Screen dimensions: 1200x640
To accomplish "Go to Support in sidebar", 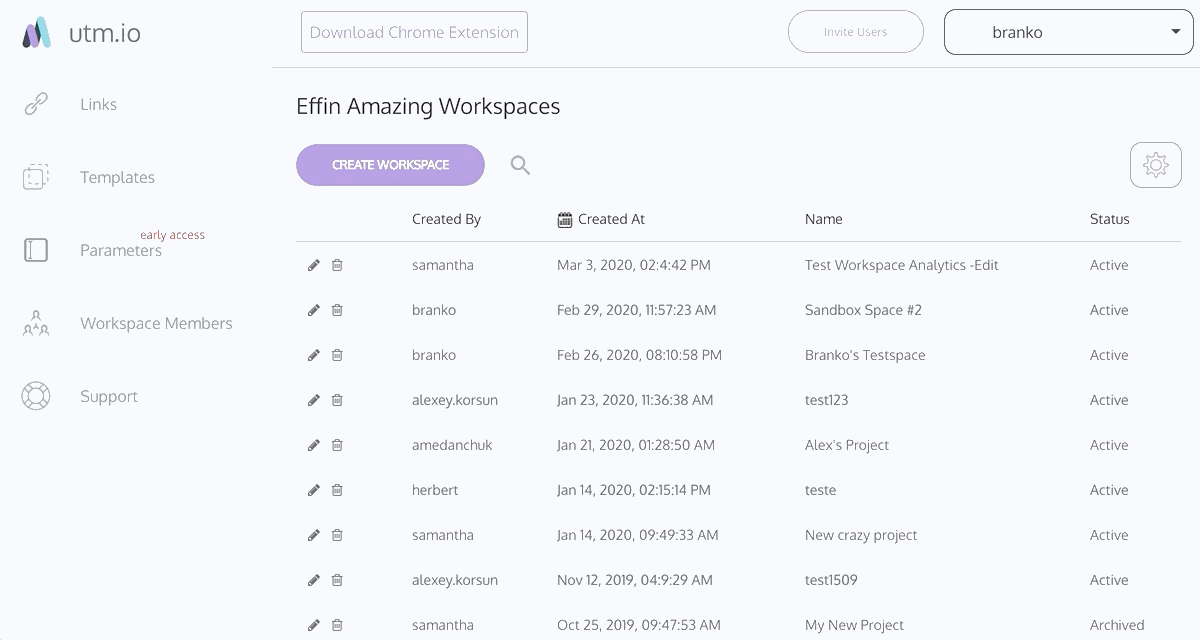I will pos(109,396).
